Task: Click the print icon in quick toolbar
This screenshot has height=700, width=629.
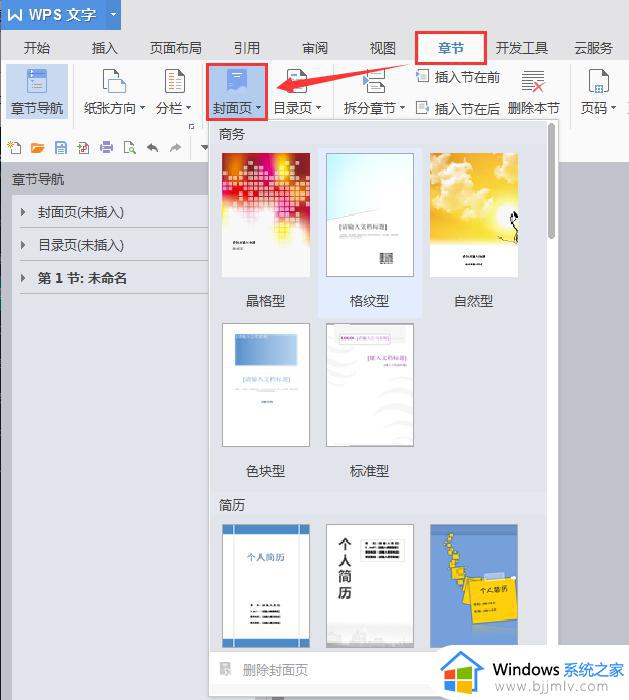Action: point(106,147)
